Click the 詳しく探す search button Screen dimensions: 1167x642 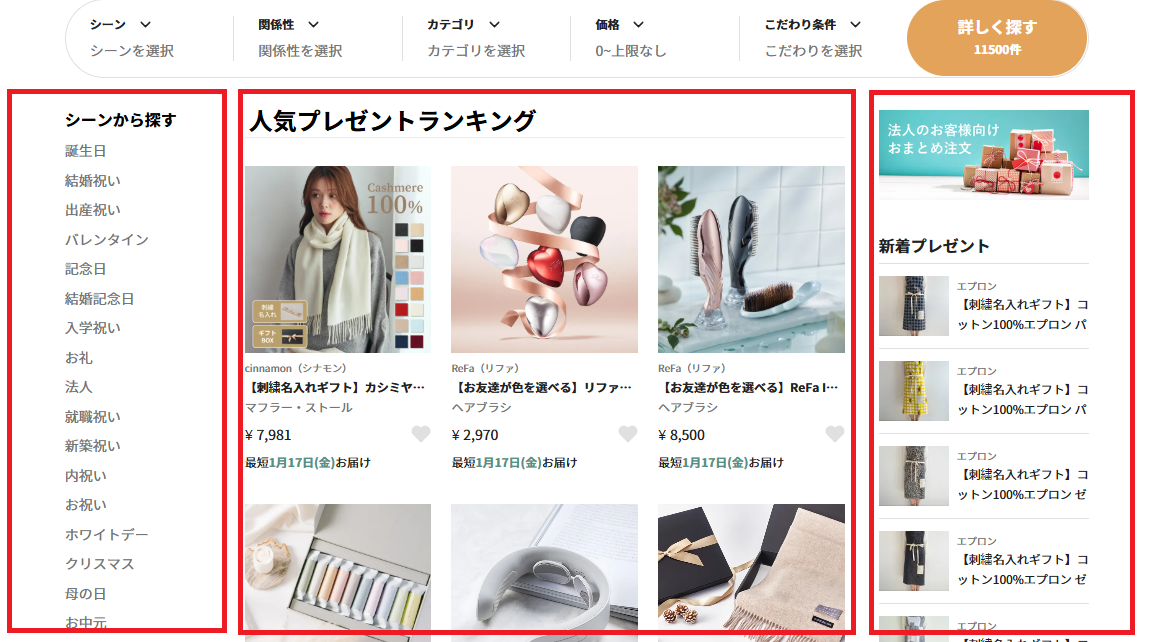pos(996,37)
